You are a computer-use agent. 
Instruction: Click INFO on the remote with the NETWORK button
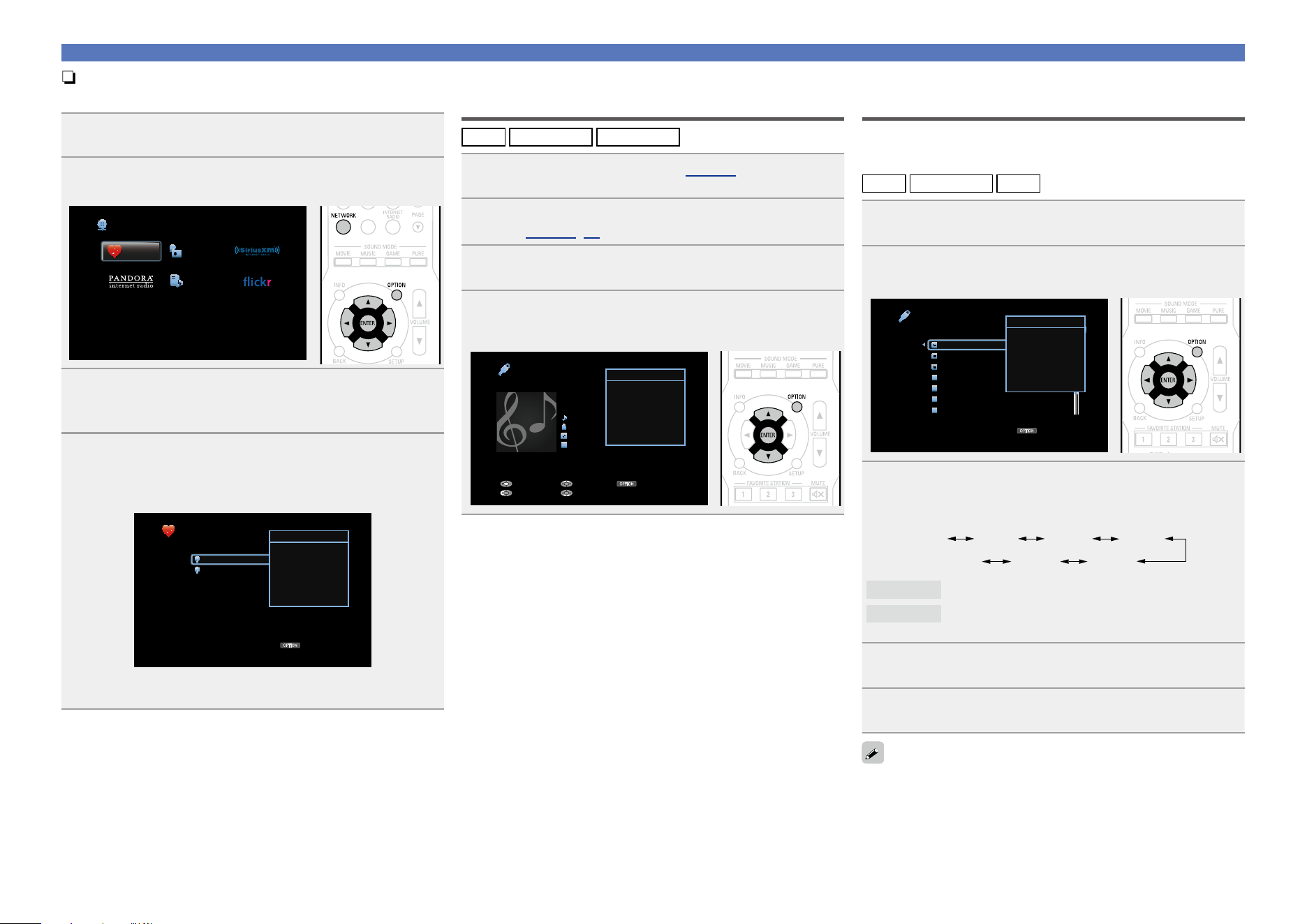point(339,295)
